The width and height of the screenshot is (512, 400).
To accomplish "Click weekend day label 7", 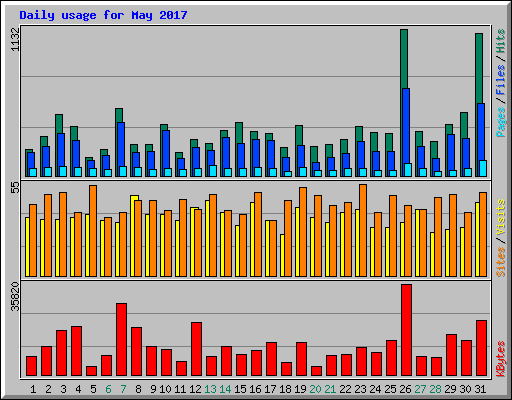I will coord(123,389).
